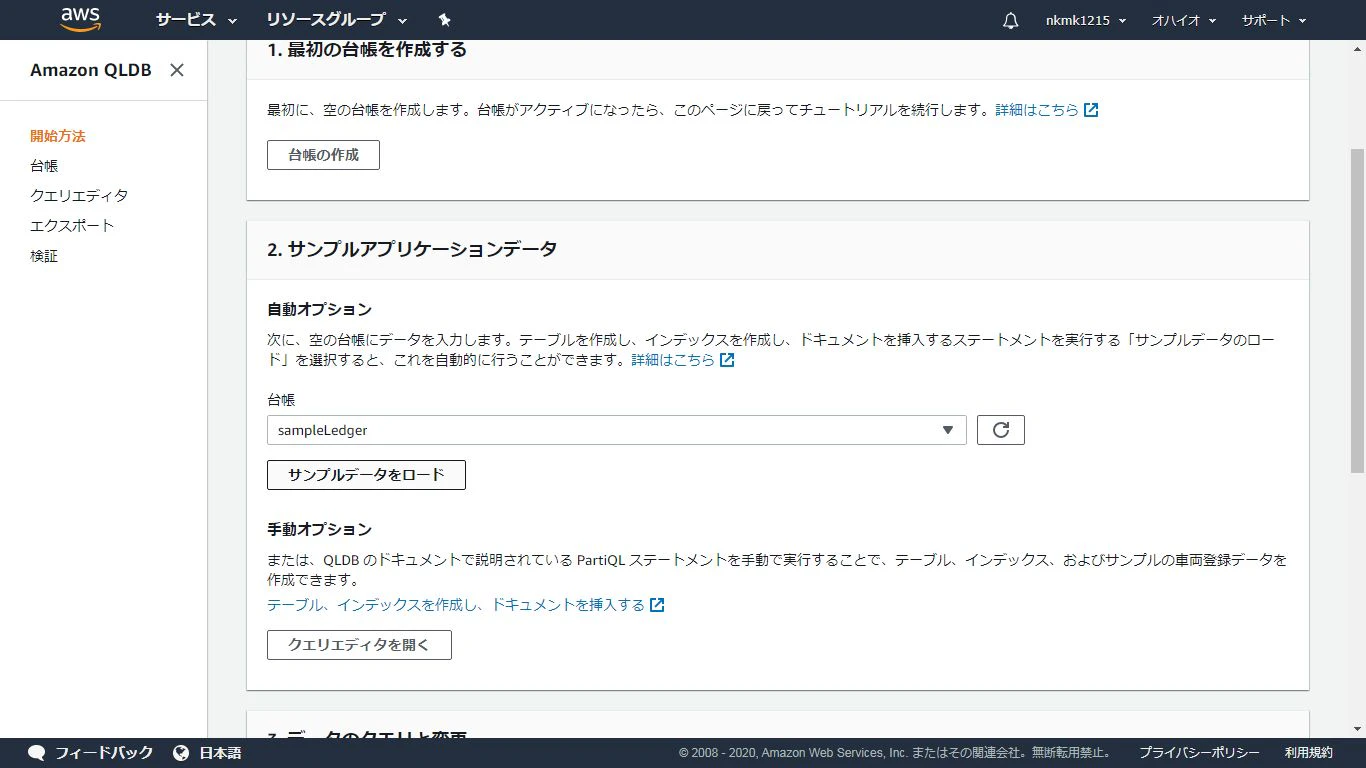Open the sampleLedger ledger dropdown
Viewport: 1366px width, 768px height.
pyautogui.click(x=617, y=430)
